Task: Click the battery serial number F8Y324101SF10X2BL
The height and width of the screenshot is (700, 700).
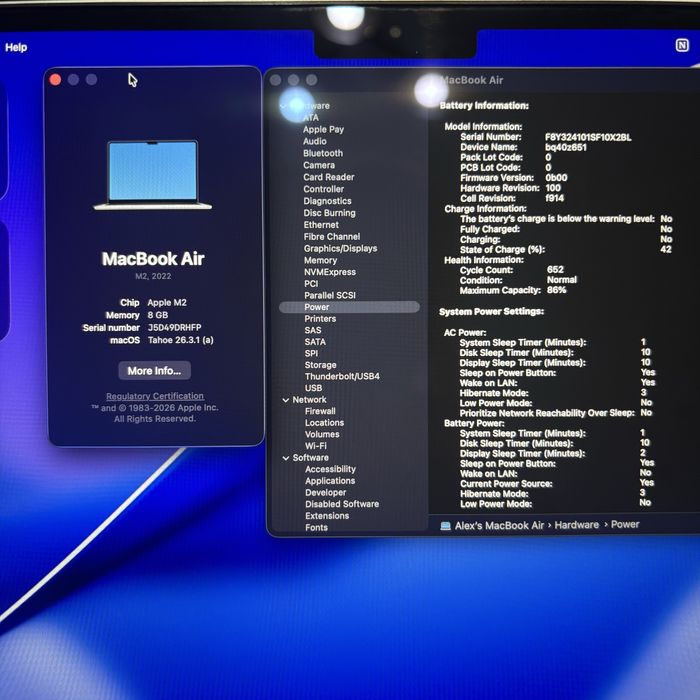Action: coord(588,137)
